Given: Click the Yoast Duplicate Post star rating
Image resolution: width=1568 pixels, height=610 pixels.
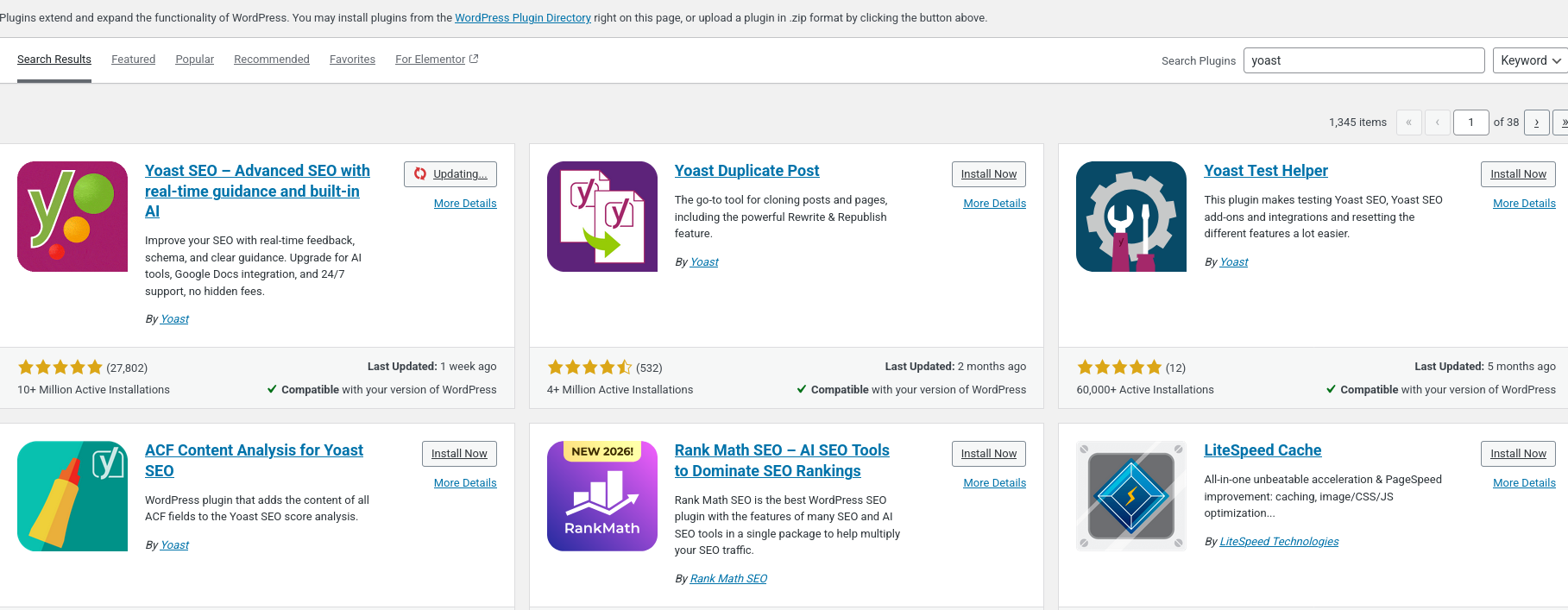Looking at the screenshot, I should (590, 368).
